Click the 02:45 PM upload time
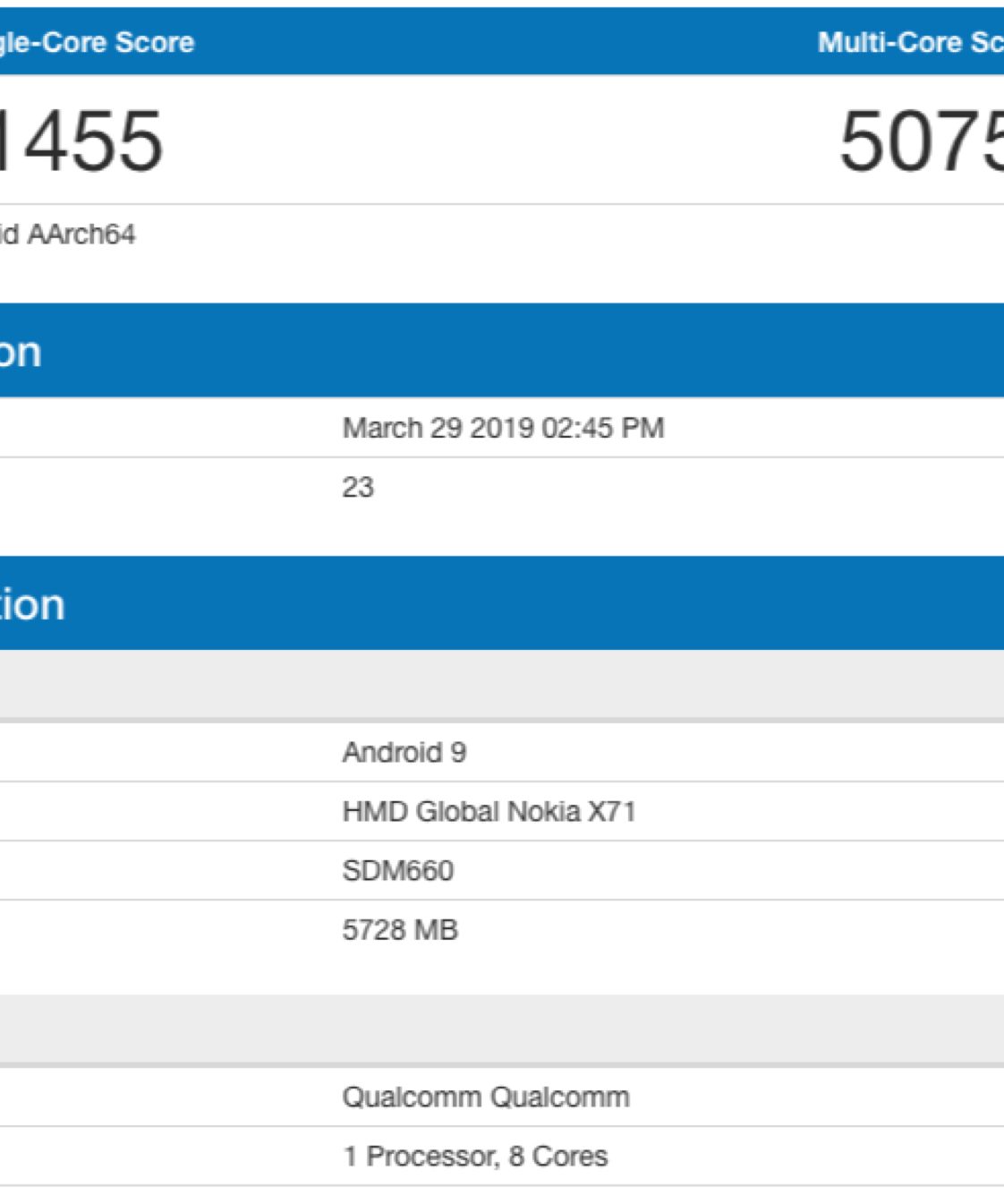This screenshot has width=1004, height=1204. (602, 428)
